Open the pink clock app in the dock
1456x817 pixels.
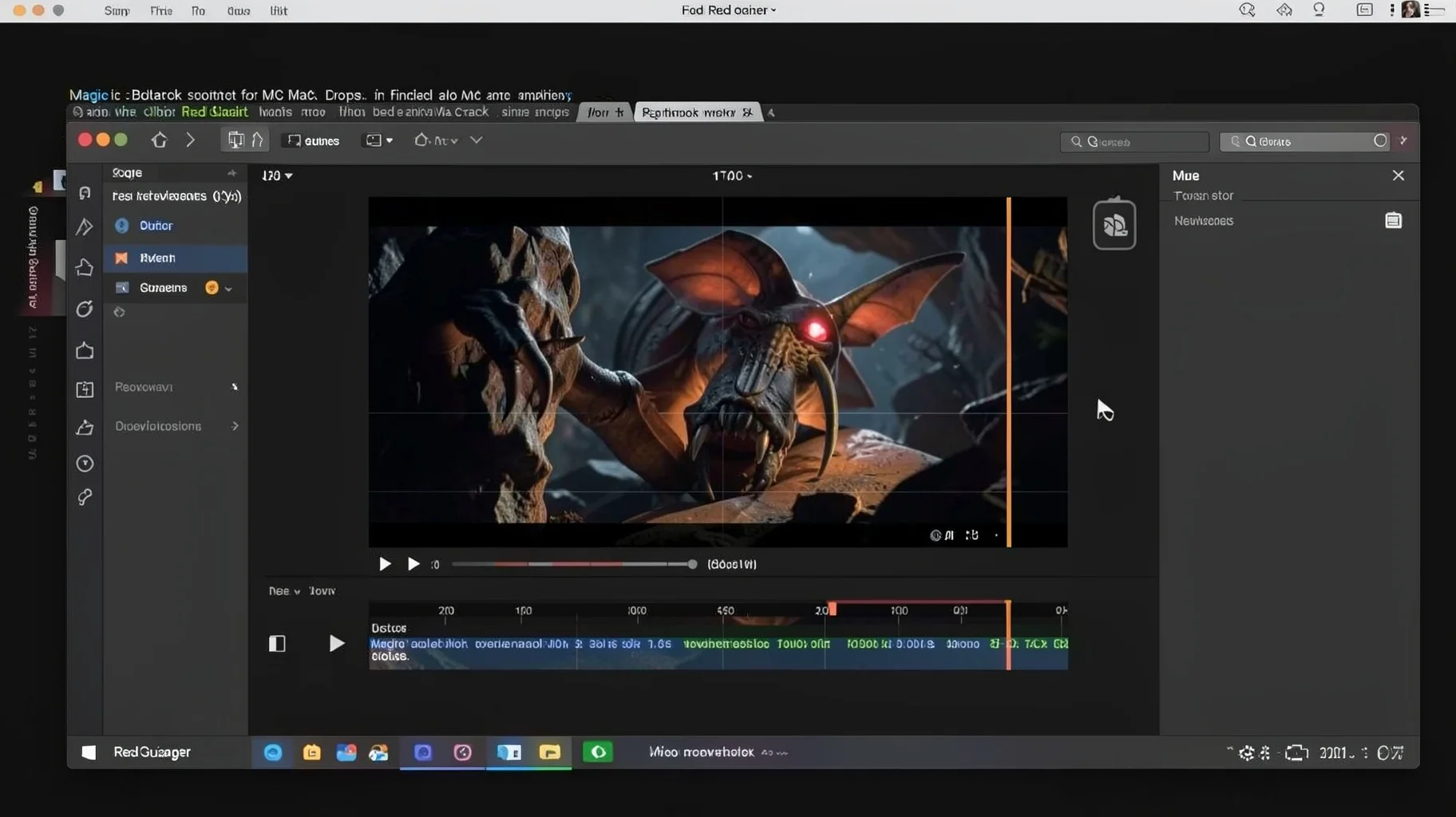[462, 752]
